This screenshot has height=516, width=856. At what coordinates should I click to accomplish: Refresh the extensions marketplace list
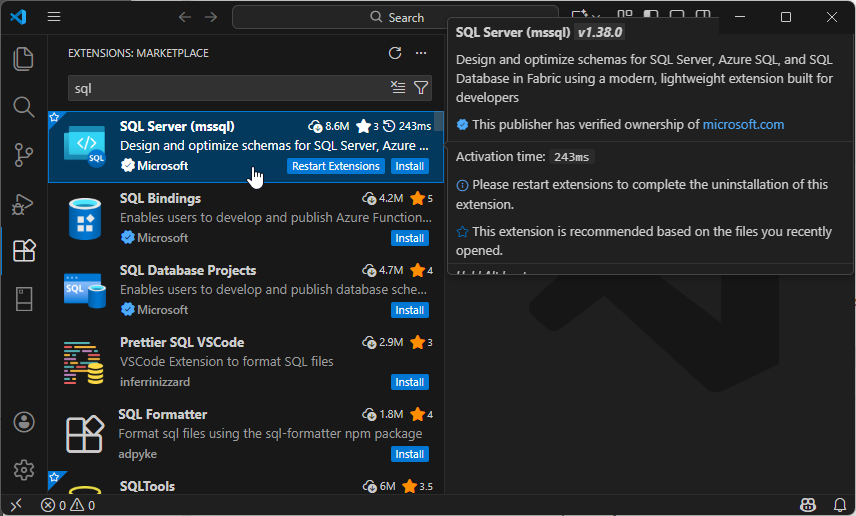click(395, 53)
